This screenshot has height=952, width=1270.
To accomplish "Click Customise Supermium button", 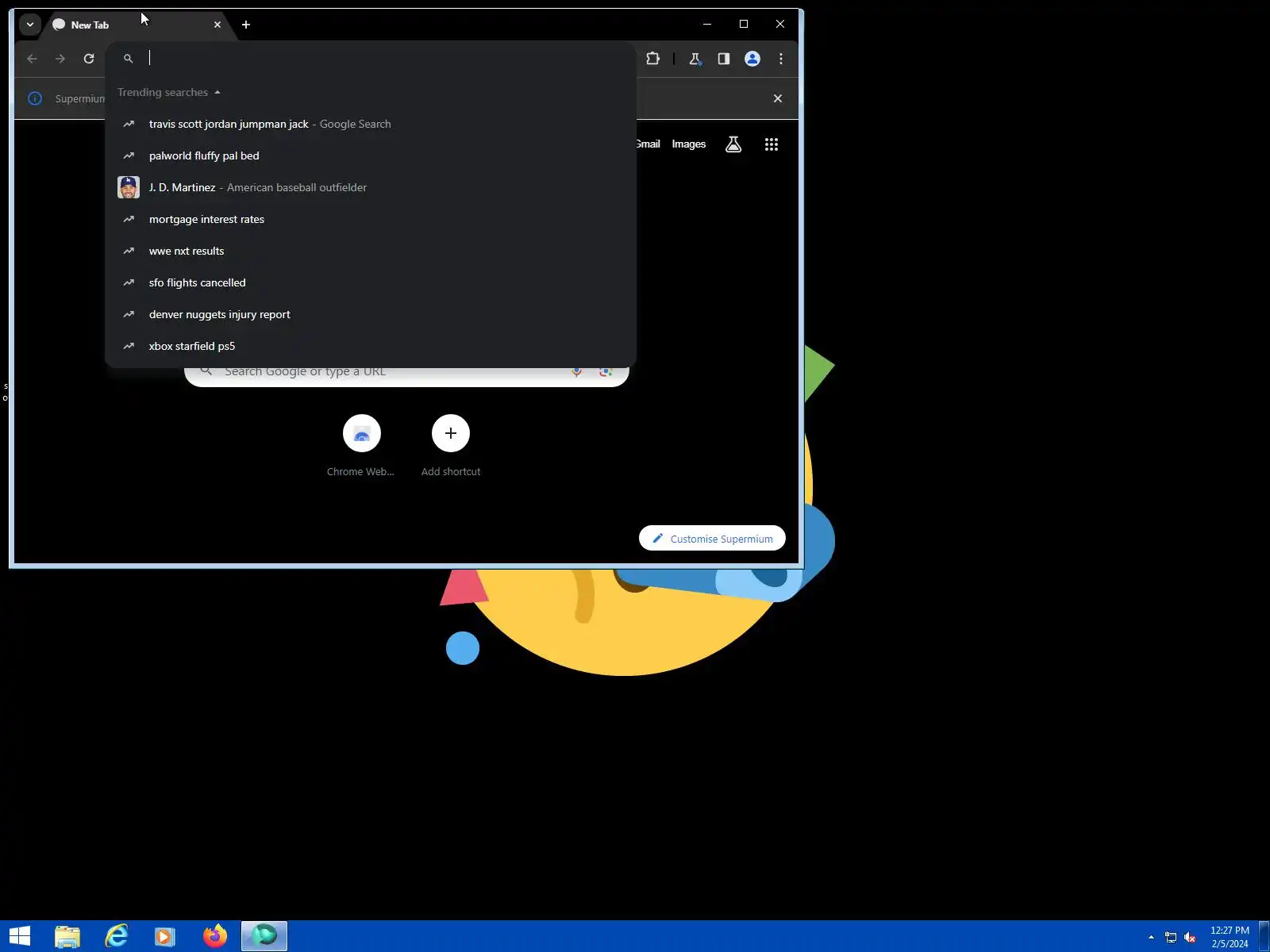I will click(712, 539).
